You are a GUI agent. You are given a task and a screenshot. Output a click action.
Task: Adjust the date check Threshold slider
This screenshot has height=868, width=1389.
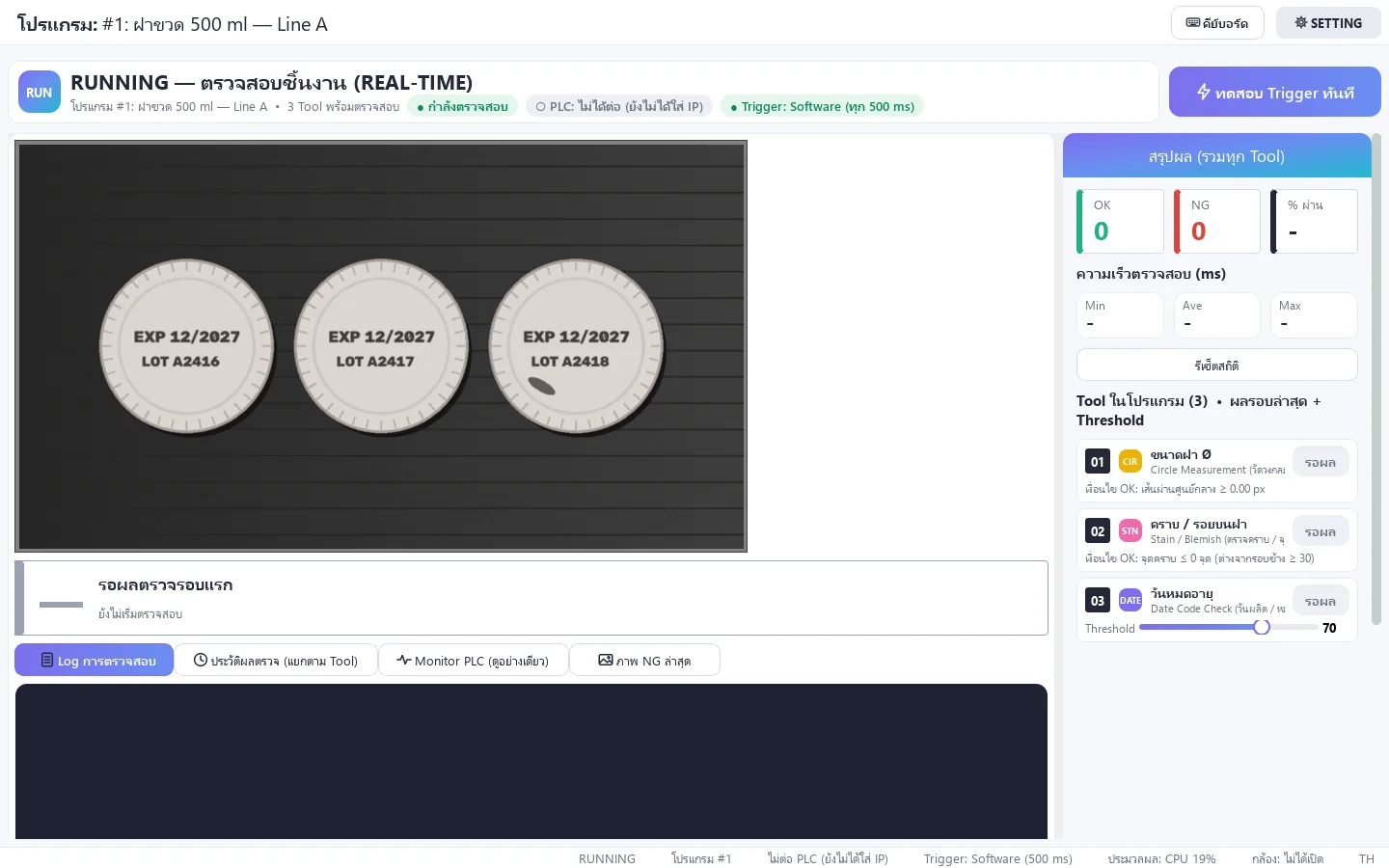point(1228,628)
